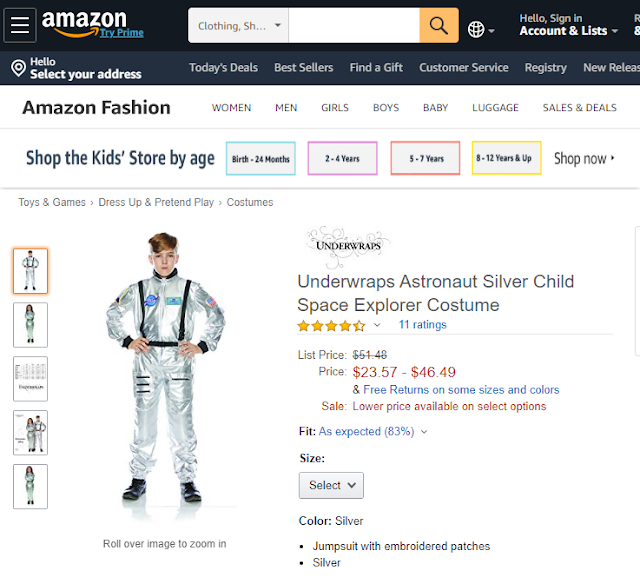Click the Amazon logo
Screen dimensions: 640x584
click(84, 20)
